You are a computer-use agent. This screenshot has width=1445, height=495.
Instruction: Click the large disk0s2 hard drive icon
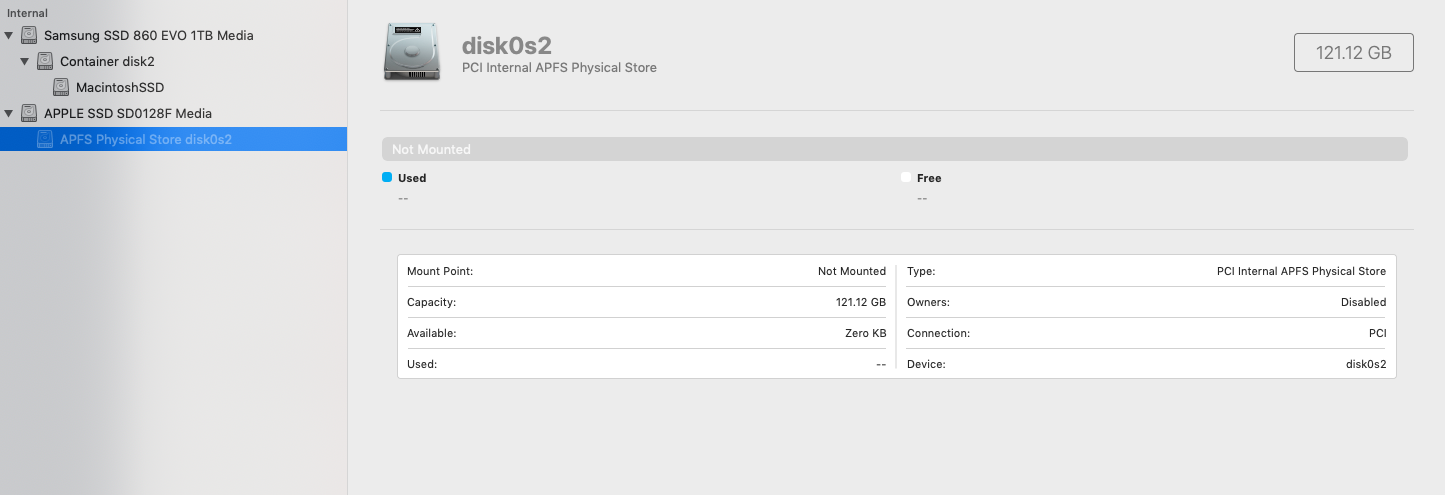click(x=411, y=52)
